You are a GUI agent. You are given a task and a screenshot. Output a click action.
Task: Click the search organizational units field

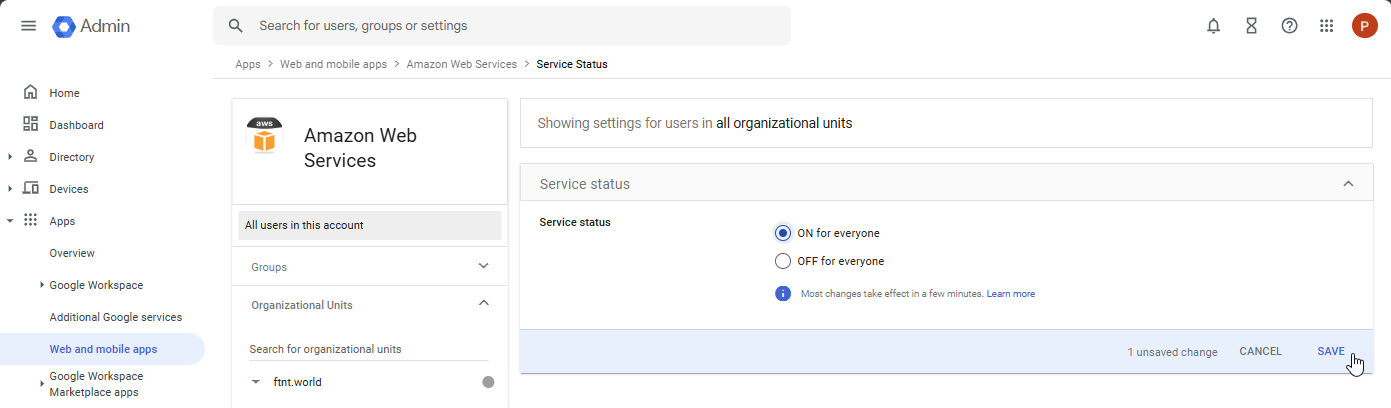368,349
